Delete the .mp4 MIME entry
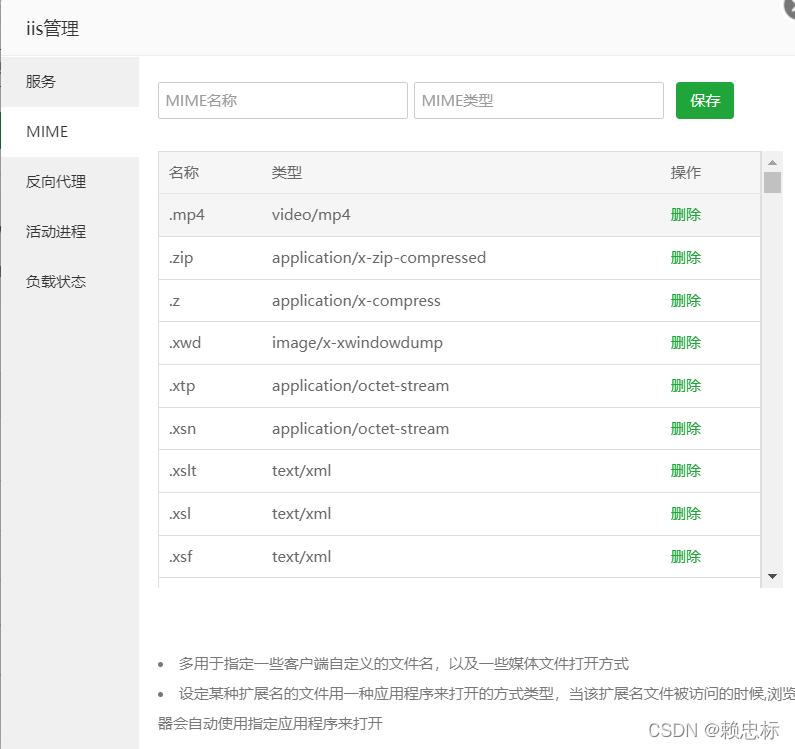The height and width of the screenshot is (749, 795). tap(685, 215)
